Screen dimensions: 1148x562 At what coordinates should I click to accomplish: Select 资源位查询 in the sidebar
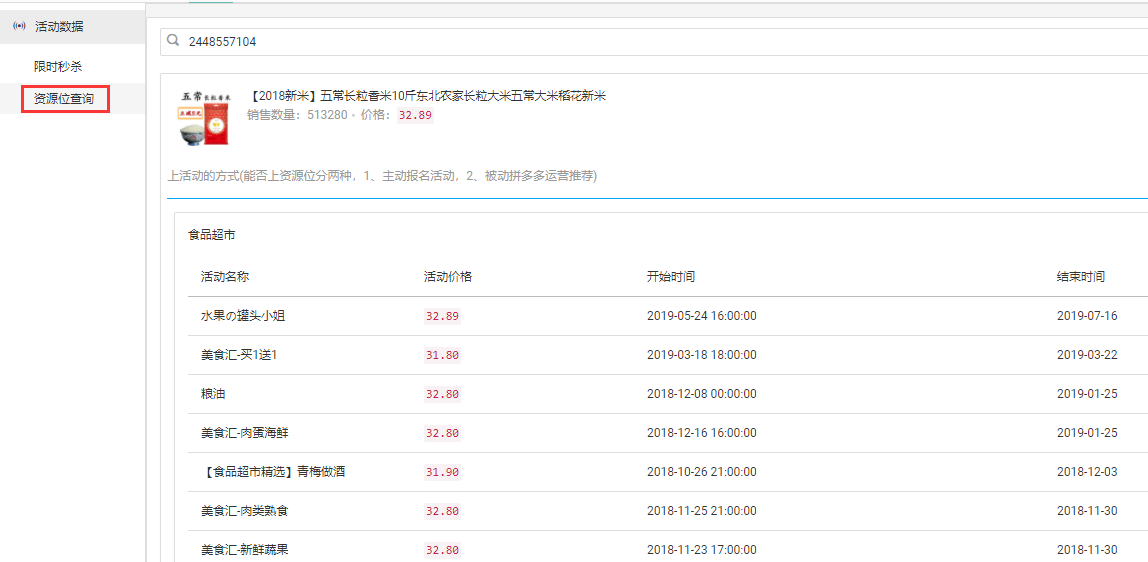pyautogui.click(x=64, y=99)
